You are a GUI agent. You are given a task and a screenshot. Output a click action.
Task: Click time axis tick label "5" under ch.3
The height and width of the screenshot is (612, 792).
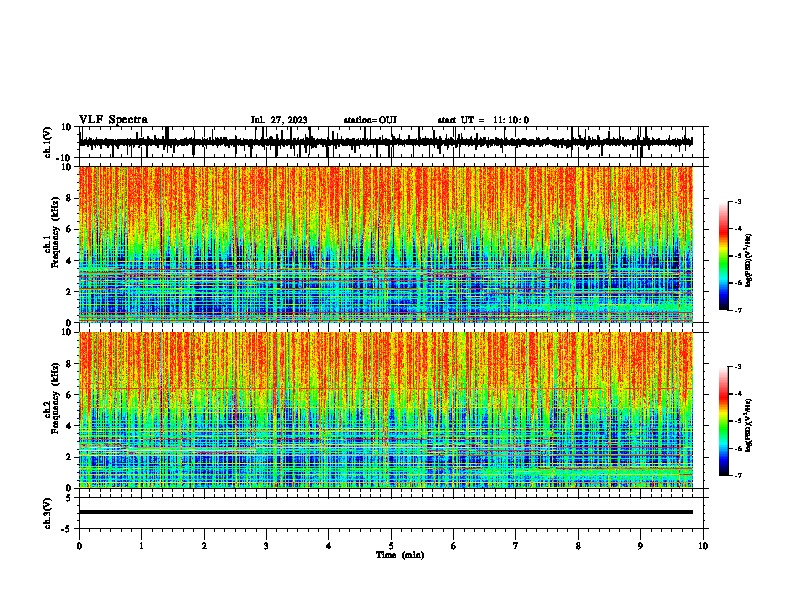click(x=391, y=546)
